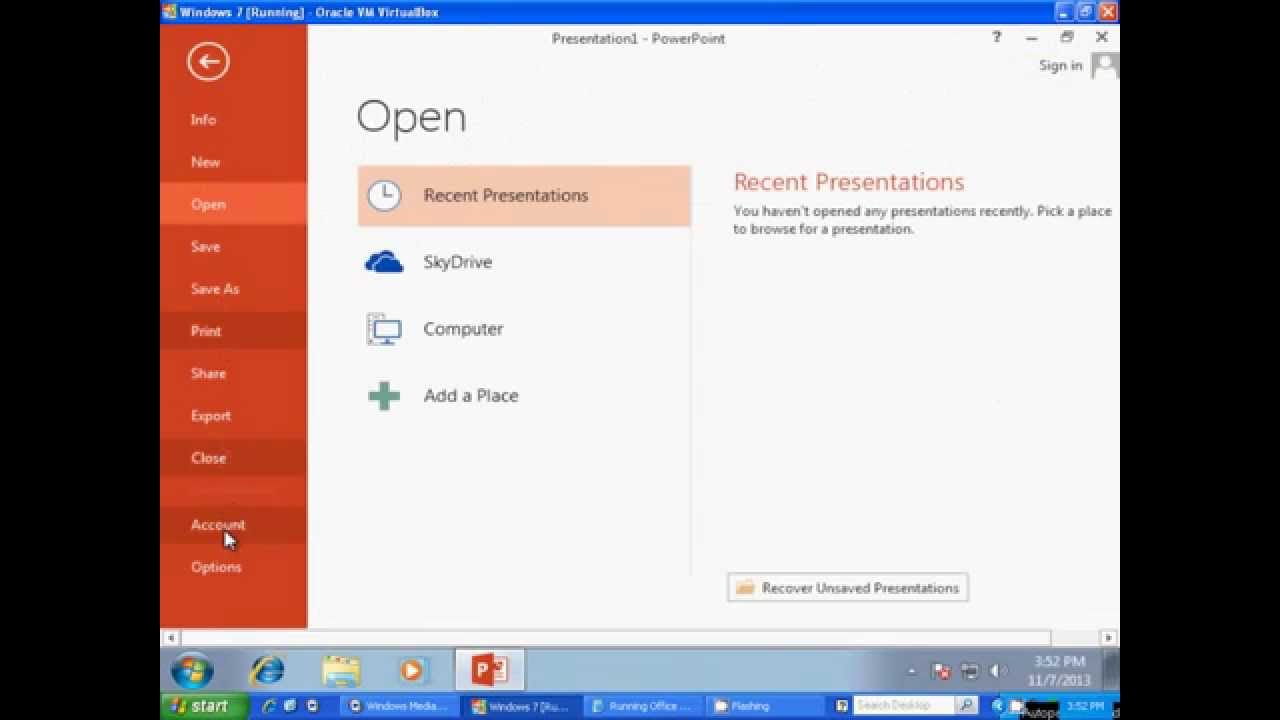Open Windows Media Player taskbar icon

pos(412,670)
